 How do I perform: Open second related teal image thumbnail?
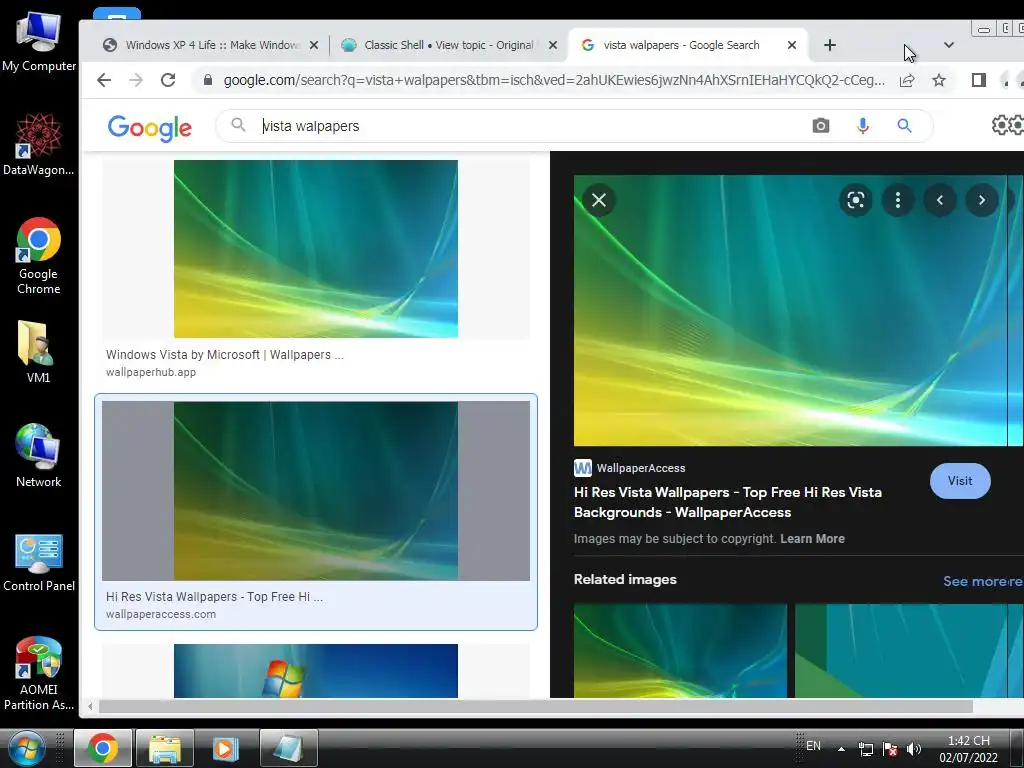tap(901, 650)
